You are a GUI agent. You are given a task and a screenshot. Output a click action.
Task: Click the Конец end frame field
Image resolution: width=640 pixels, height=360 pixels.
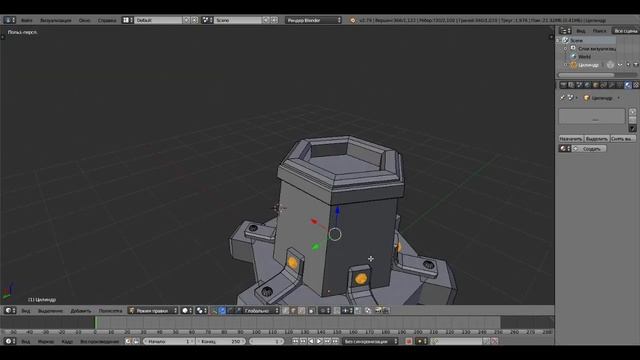coord(221,341)
